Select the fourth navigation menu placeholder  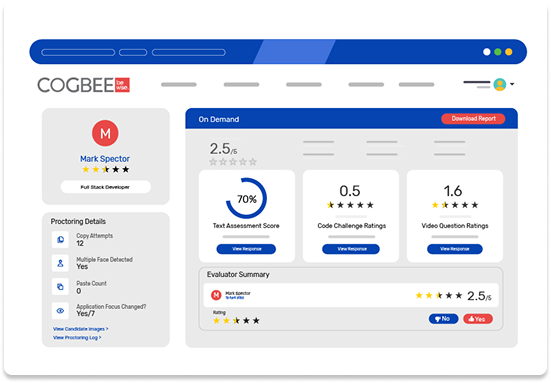[x=366, y=84]
